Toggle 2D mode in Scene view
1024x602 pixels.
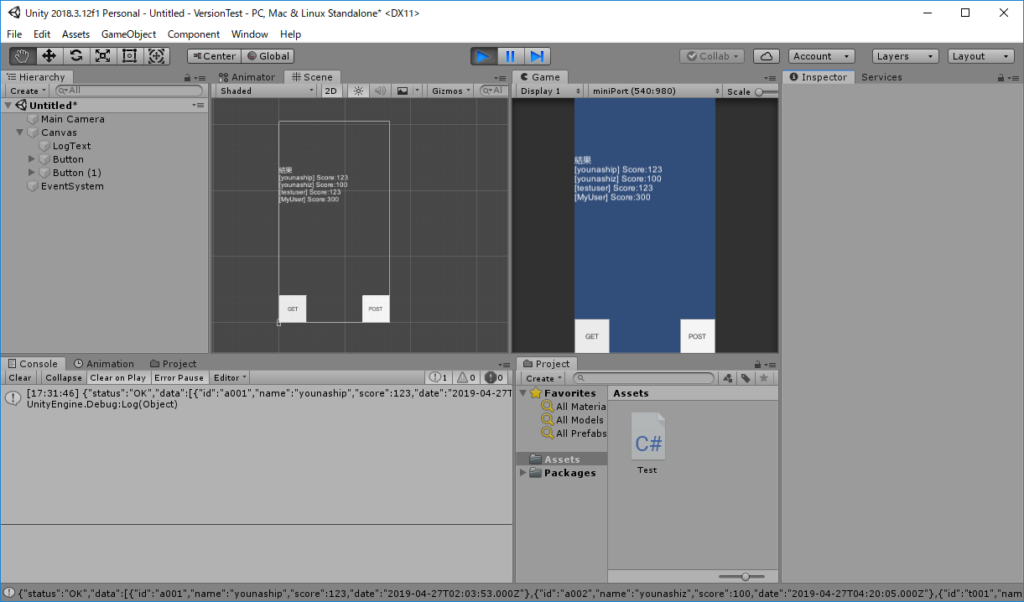click(x=331, y=91)
